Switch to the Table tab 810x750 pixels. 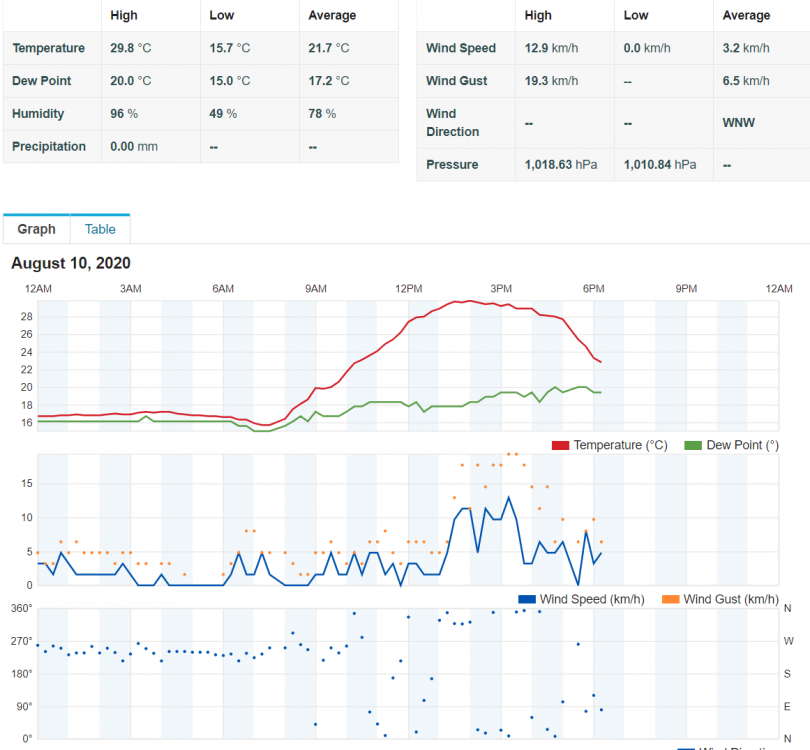tap(100, 229)
